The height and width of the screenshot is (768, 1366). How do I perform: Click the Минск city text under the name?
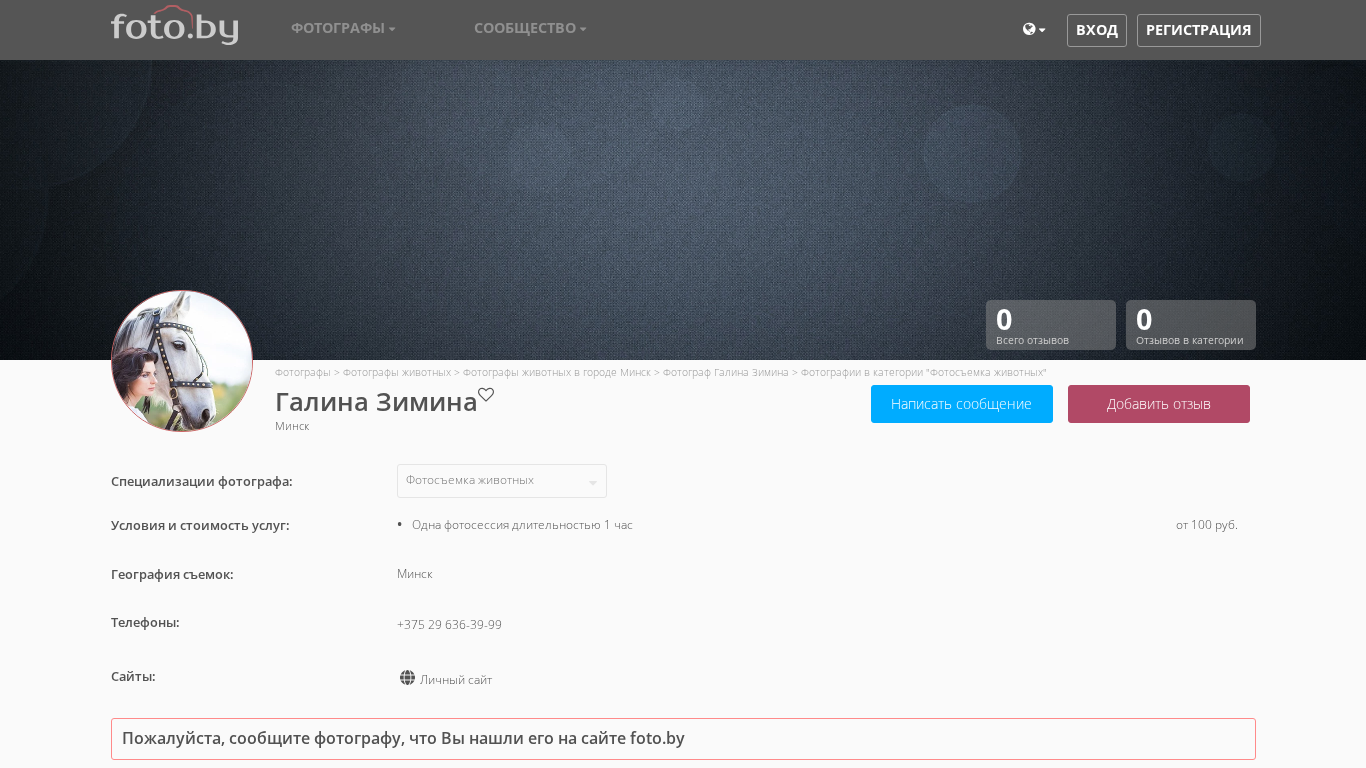292,426
